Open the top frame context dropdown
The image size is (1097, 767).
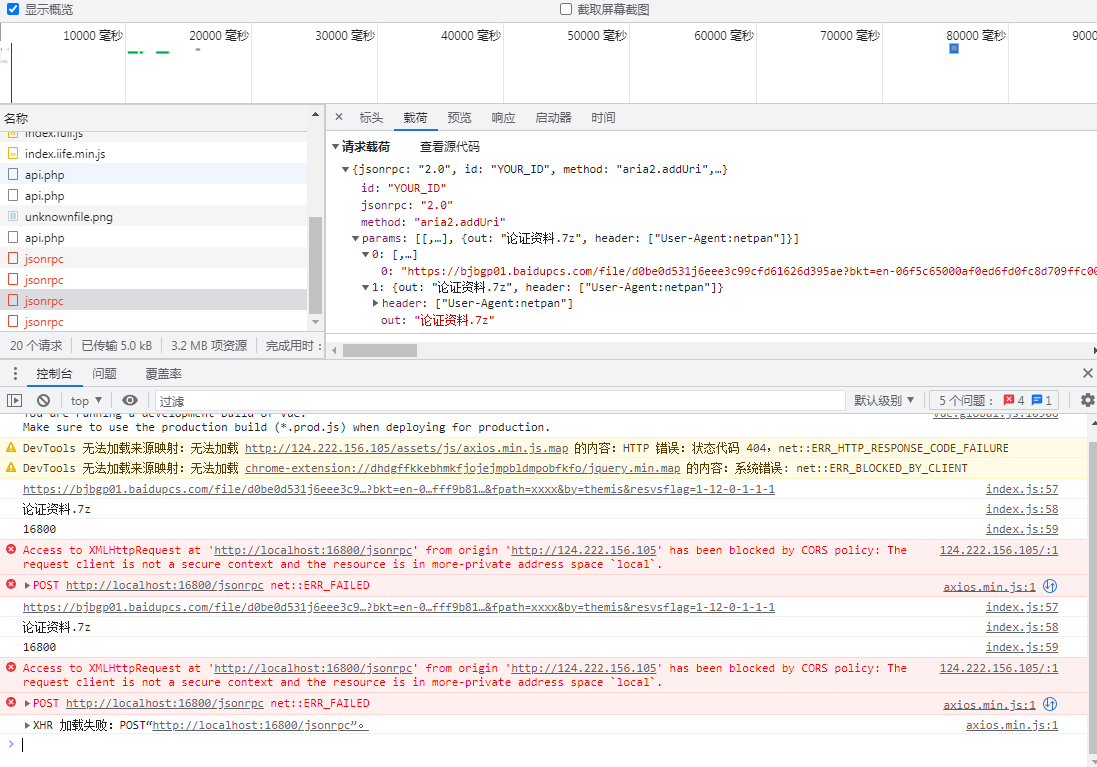[x=85, y=400]
